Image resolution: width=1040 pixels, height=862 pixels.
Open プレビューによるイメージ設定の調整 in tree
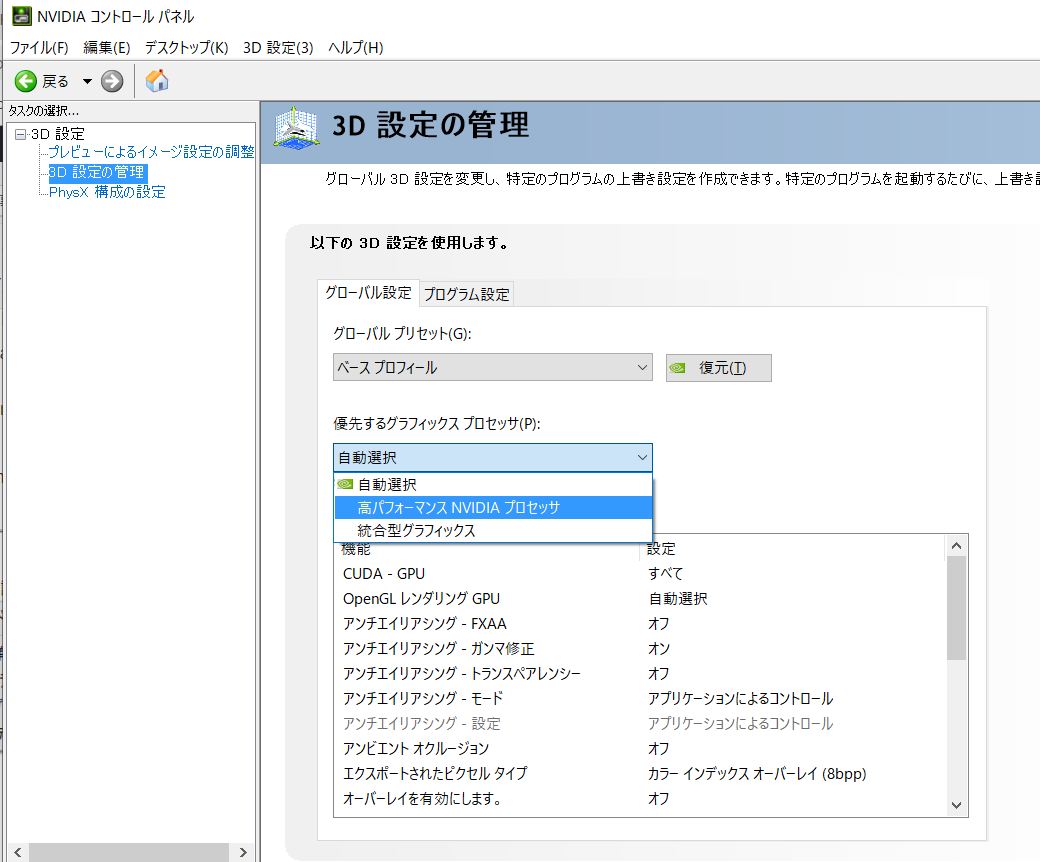pyautogui.click(x=151, y=152)
